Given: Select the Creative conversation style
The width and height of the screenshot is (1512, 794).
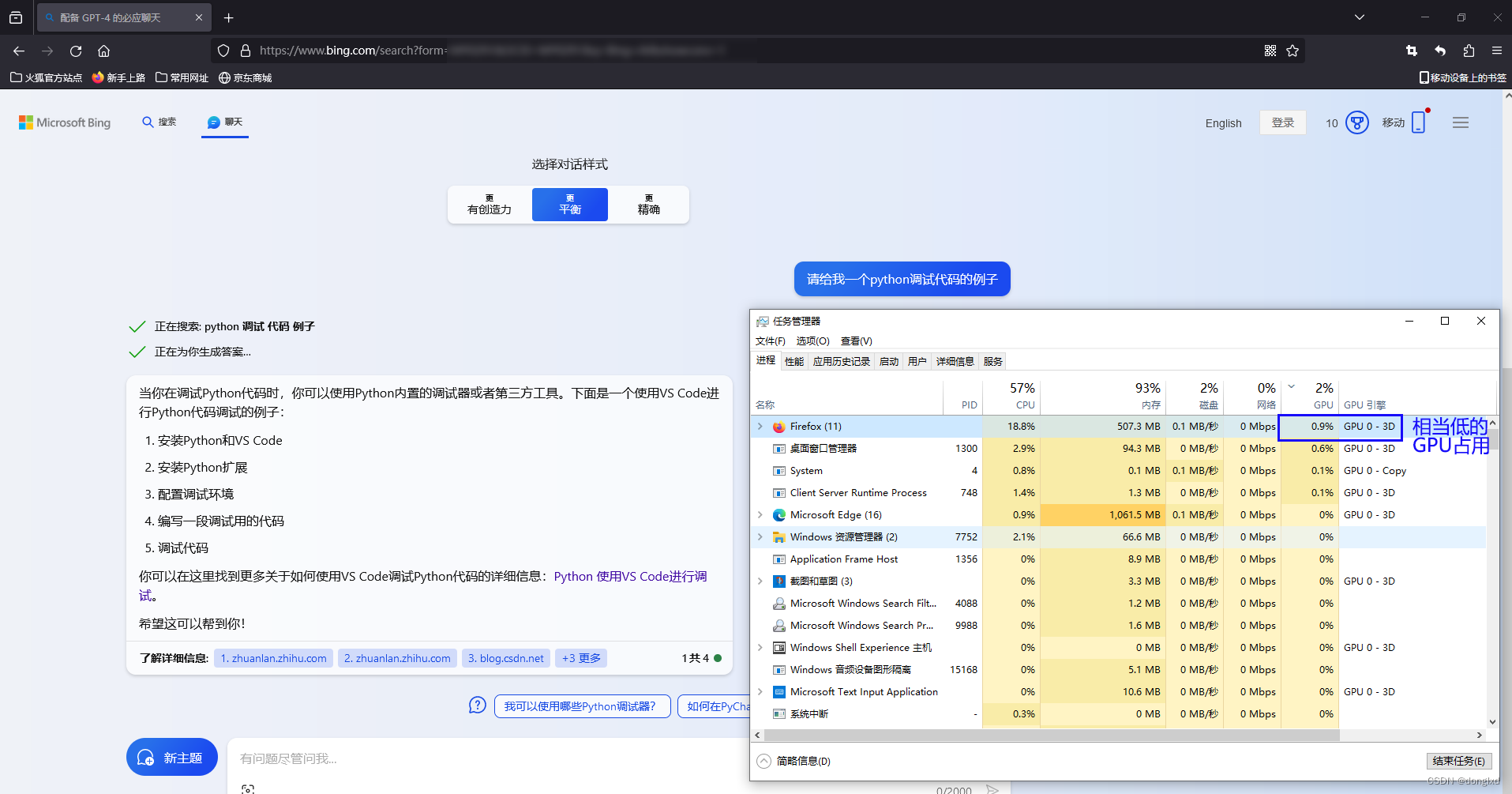Looking at the screenshot, I should pyautogui.click(x=490, y=205).
